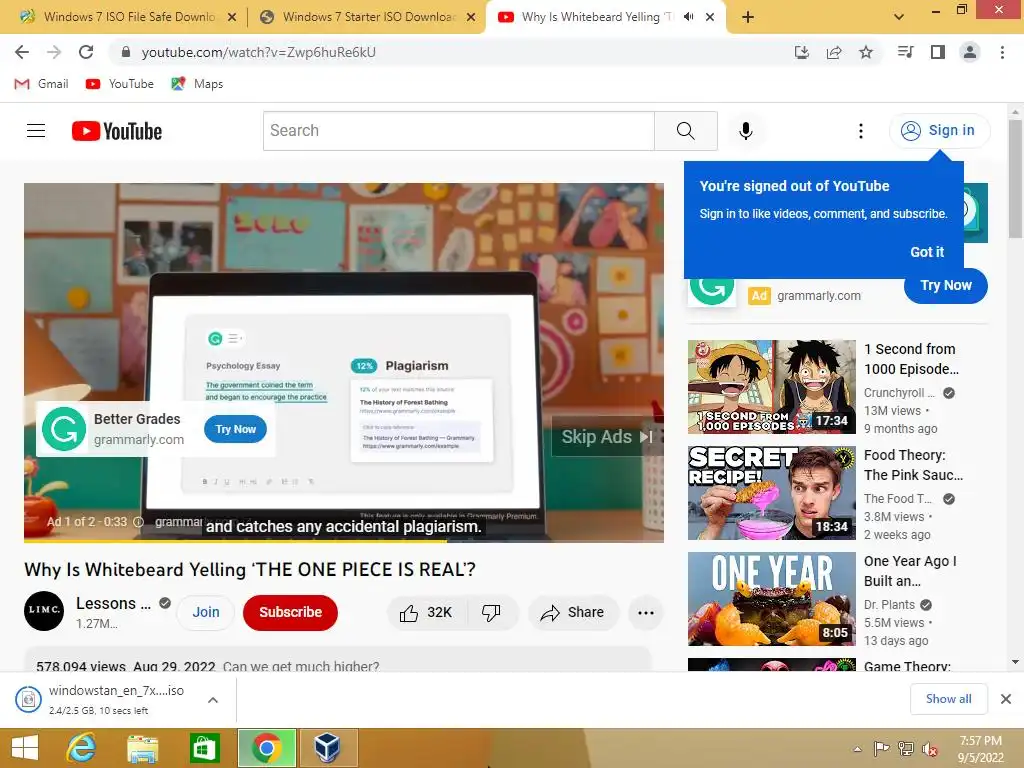Click the YouTube search magnifier button
This screenshot has width=1024, height=768.
pos(686,131)
